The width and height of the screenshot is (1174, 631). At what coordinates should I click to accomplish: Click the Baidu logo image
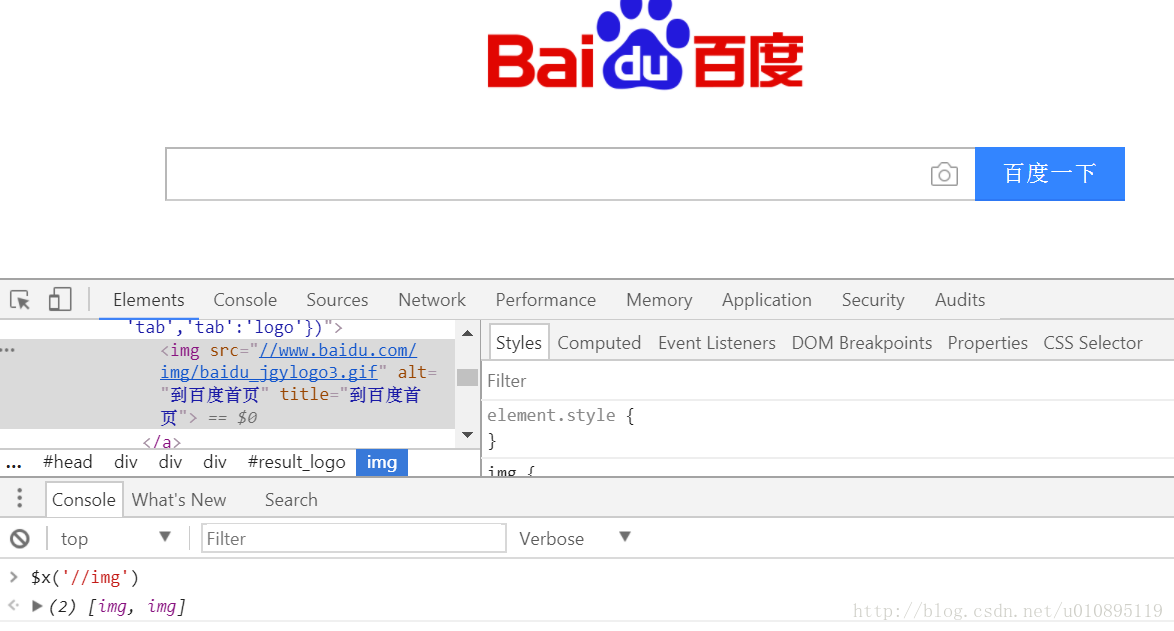coord(645,45)
